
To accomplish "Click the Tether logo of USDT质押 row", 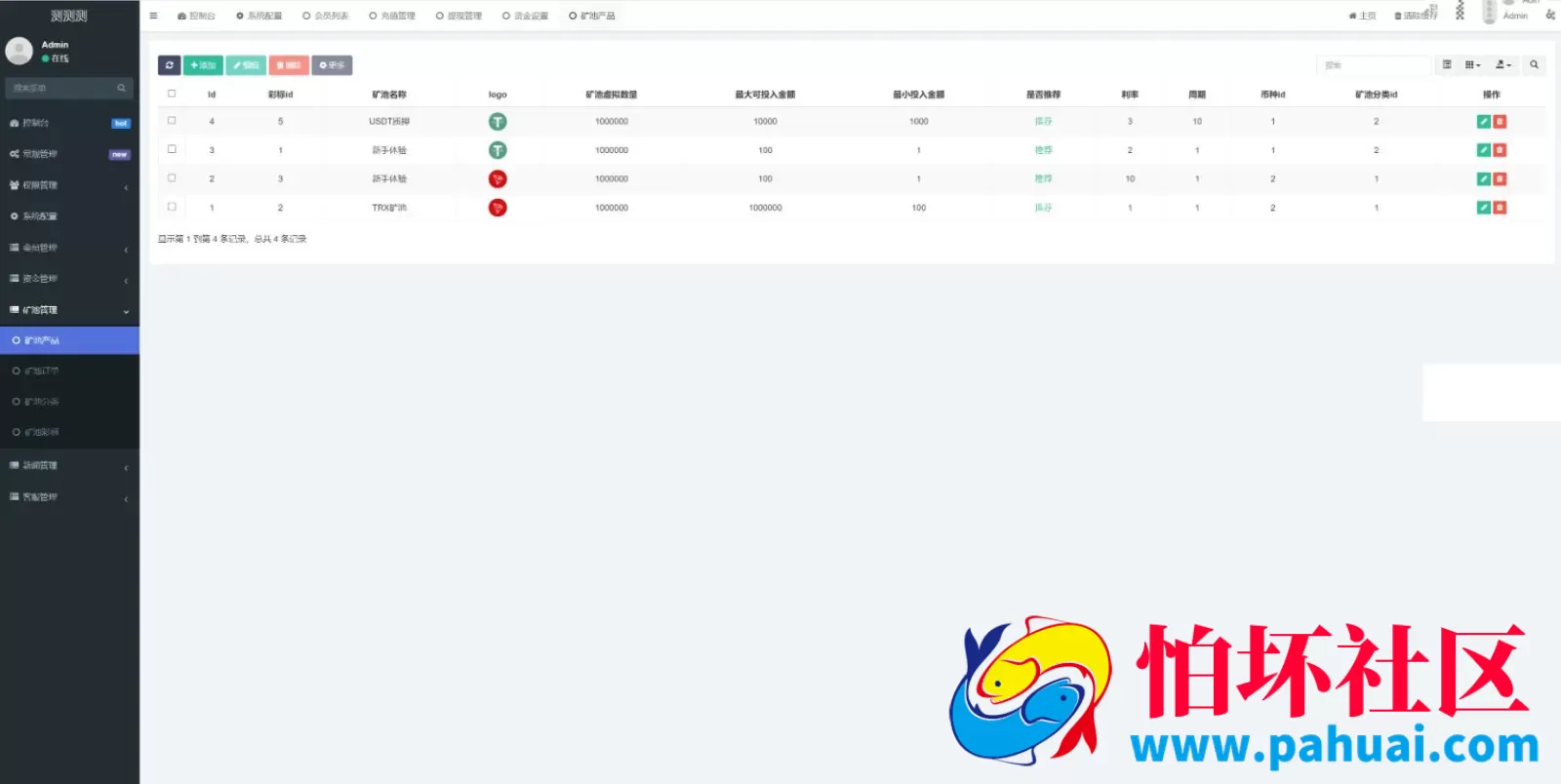I will coord(498,122).
